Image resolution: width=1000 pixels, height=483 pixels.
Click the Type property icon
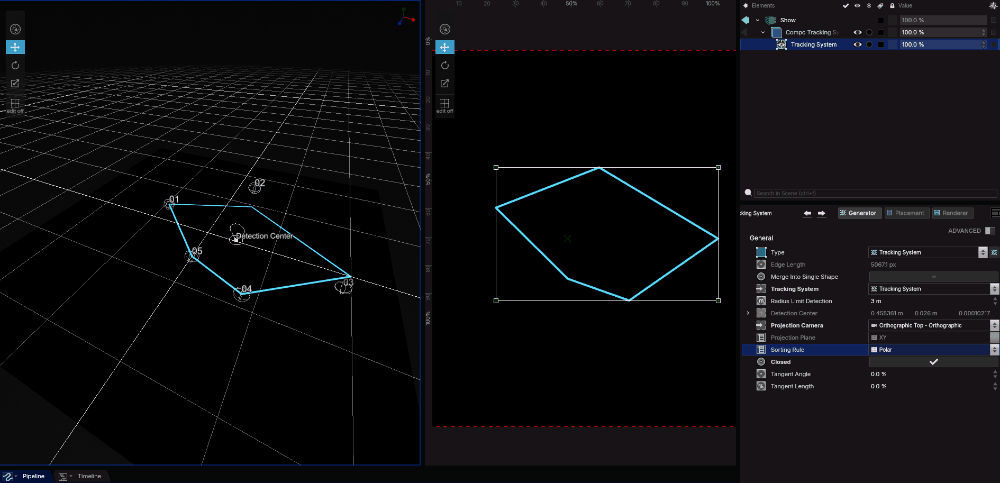[761, 252]
